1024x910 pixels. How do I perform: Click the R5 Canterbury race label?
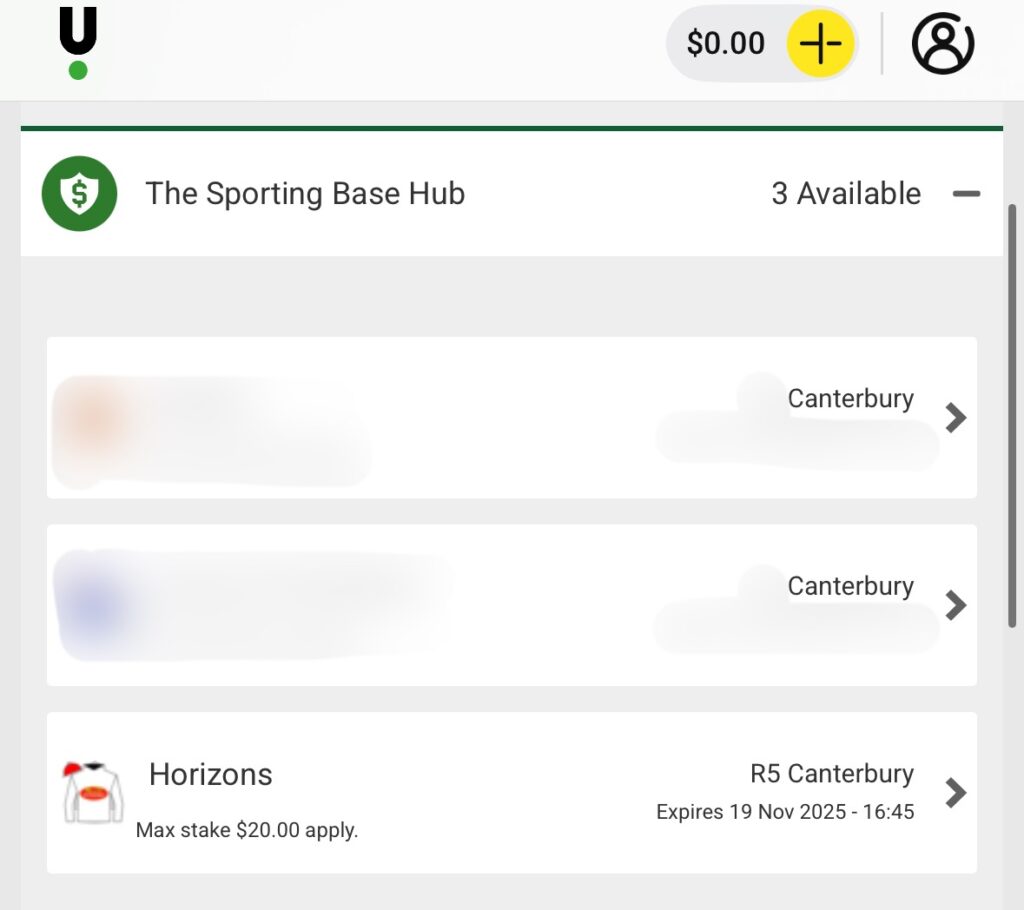tap(832, 773)
